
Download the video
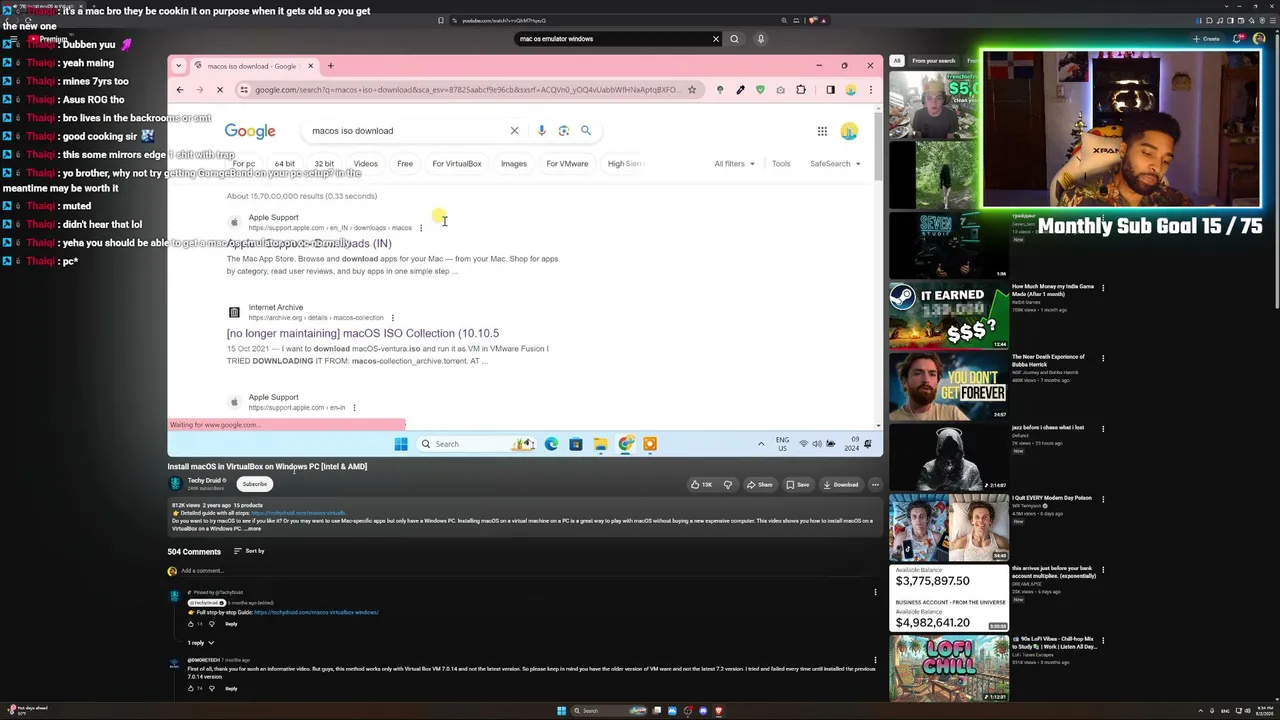click(841, 485)
